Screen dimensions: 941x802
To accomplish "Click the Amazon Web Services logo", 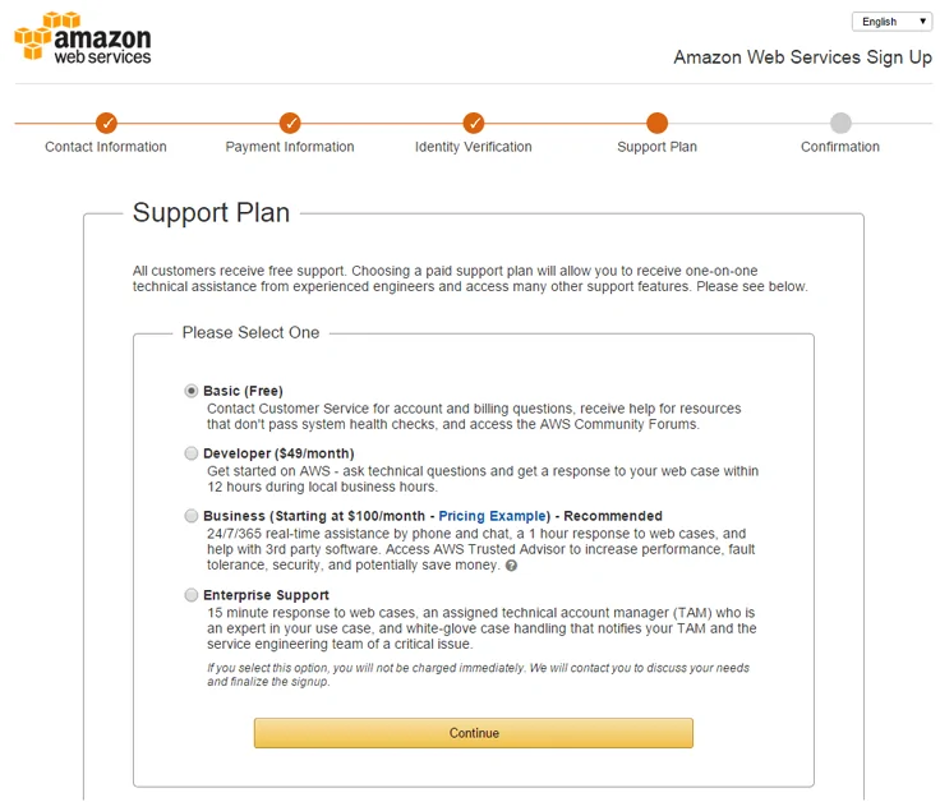I will point(83,37).
